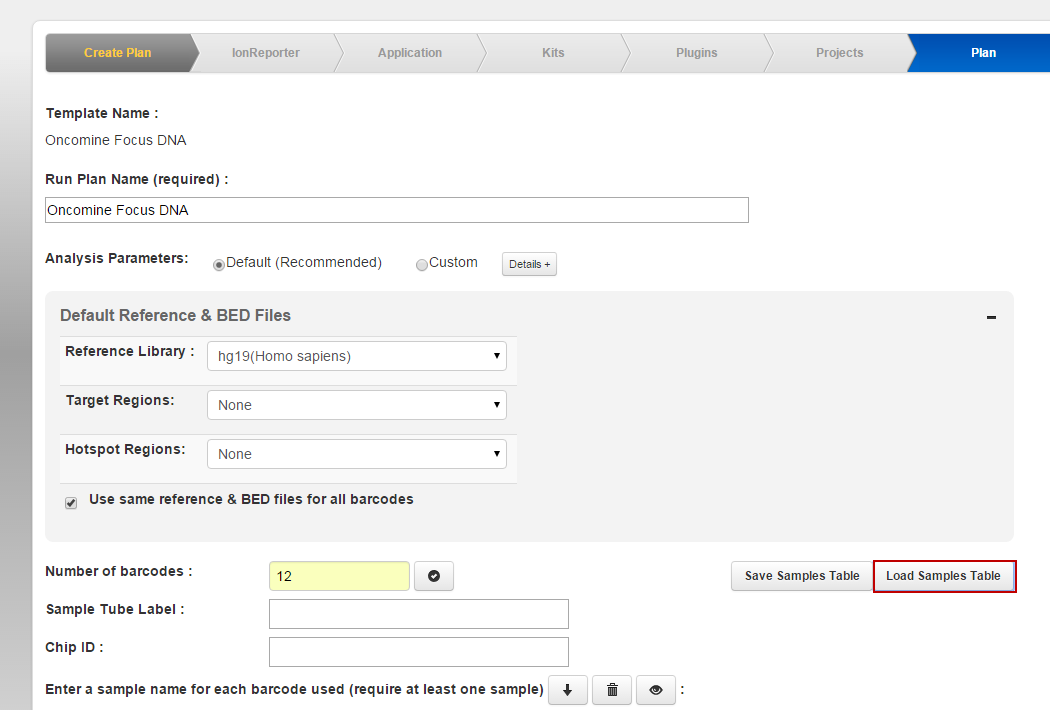Click the down-arrow fill icon for sample names
This screenshot has height=710, width=1050.
pos(568,690)
